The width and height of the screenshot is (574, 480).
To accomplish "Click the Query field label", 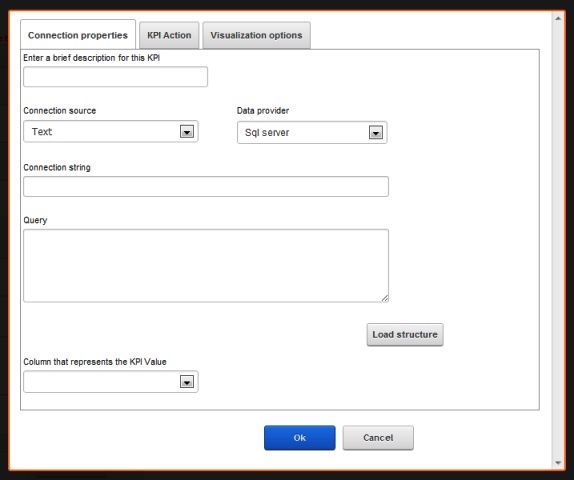I will coord(35,220).
